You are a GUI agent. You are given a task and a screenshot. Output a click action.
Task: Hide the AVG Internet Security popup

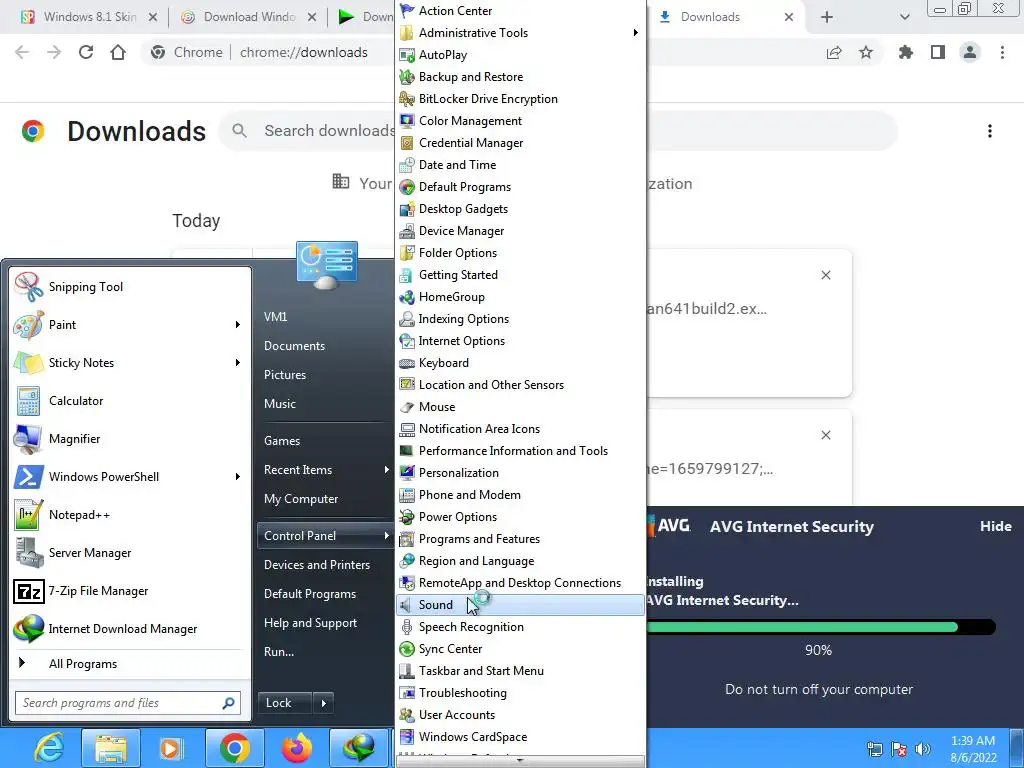point(995,526)
